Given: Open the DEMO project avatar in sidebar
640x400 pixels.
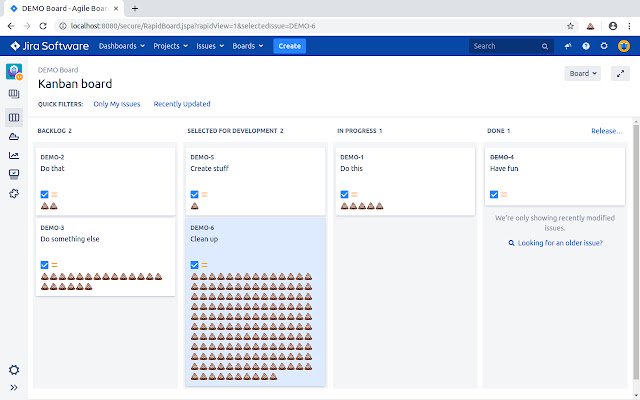Looking at the screenshot, I should [x=14, y=72].
